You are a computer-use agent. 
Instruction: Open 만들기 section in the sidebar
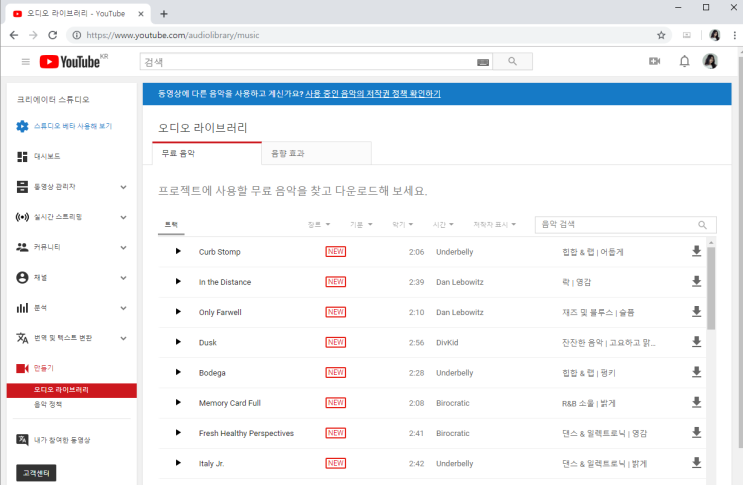click(x=44, y=368)
